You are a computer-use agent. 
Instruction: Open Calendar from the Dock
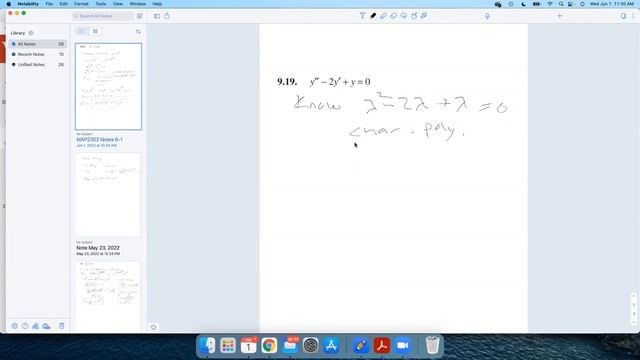click(x=249, y=345)
